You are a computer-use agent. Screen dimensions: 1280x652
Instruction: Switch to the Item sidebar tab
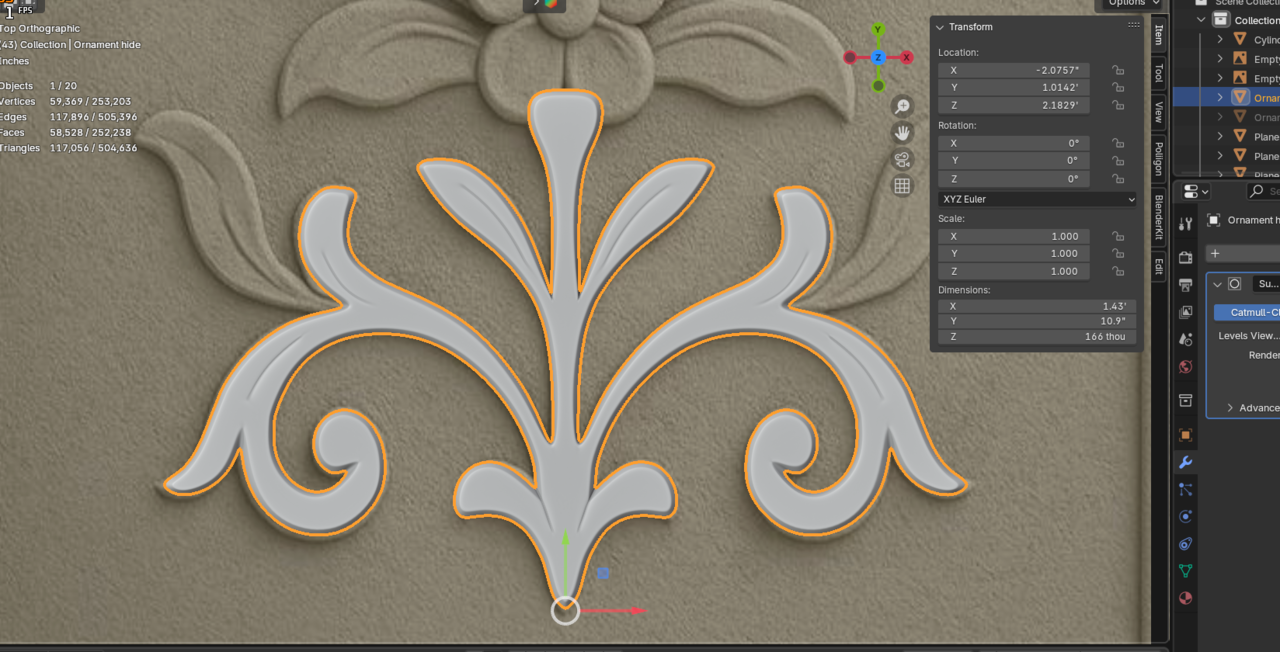[x=1159, y=35]
